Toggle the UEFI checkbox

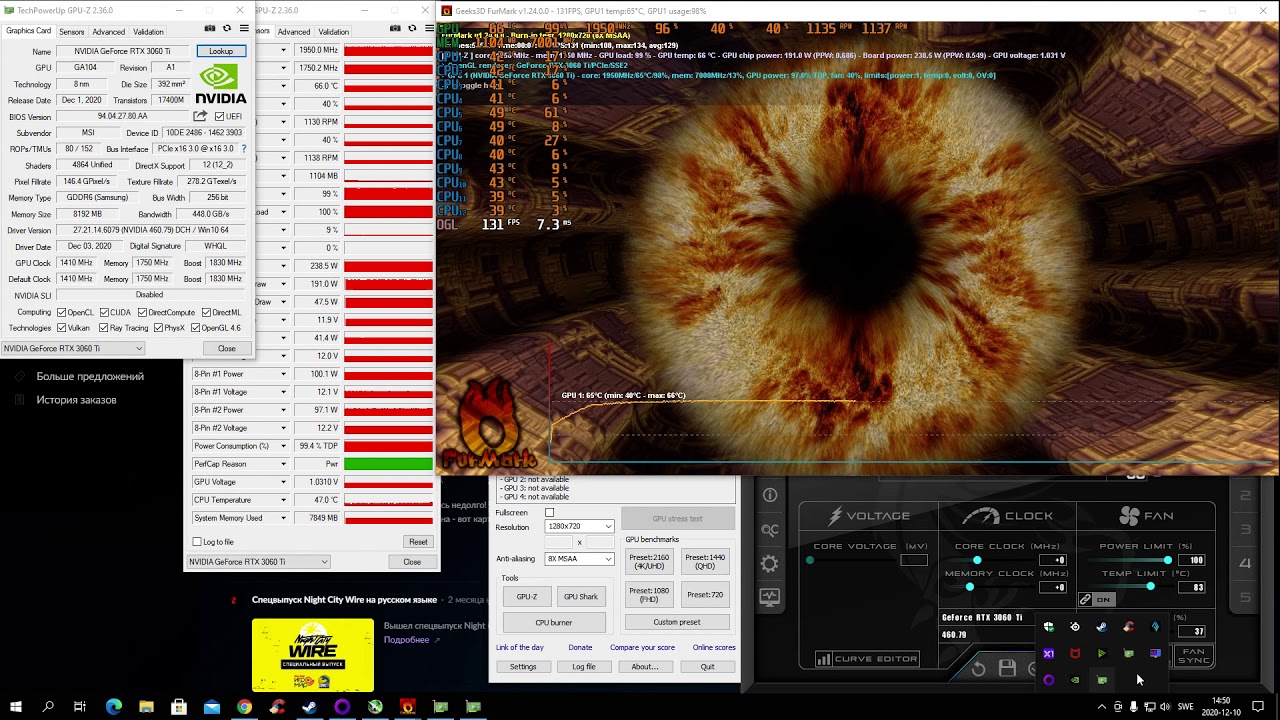[219, 116]
